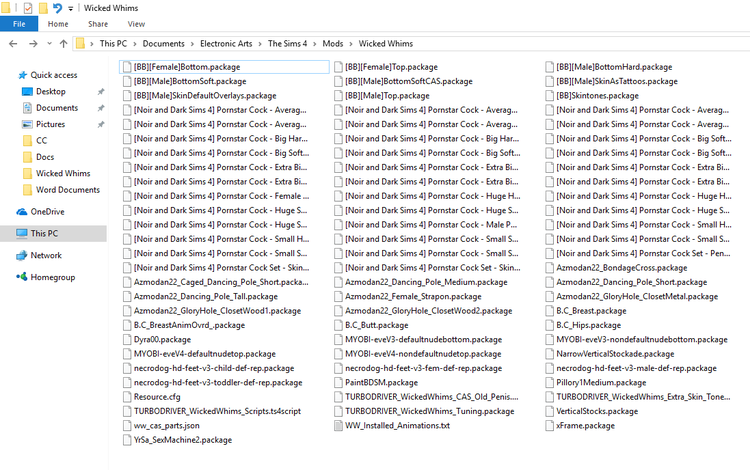The height and width of the screenshot is (470, 750).
Task: Open the CC folder in sidebar
Action: tap(42, 141)
